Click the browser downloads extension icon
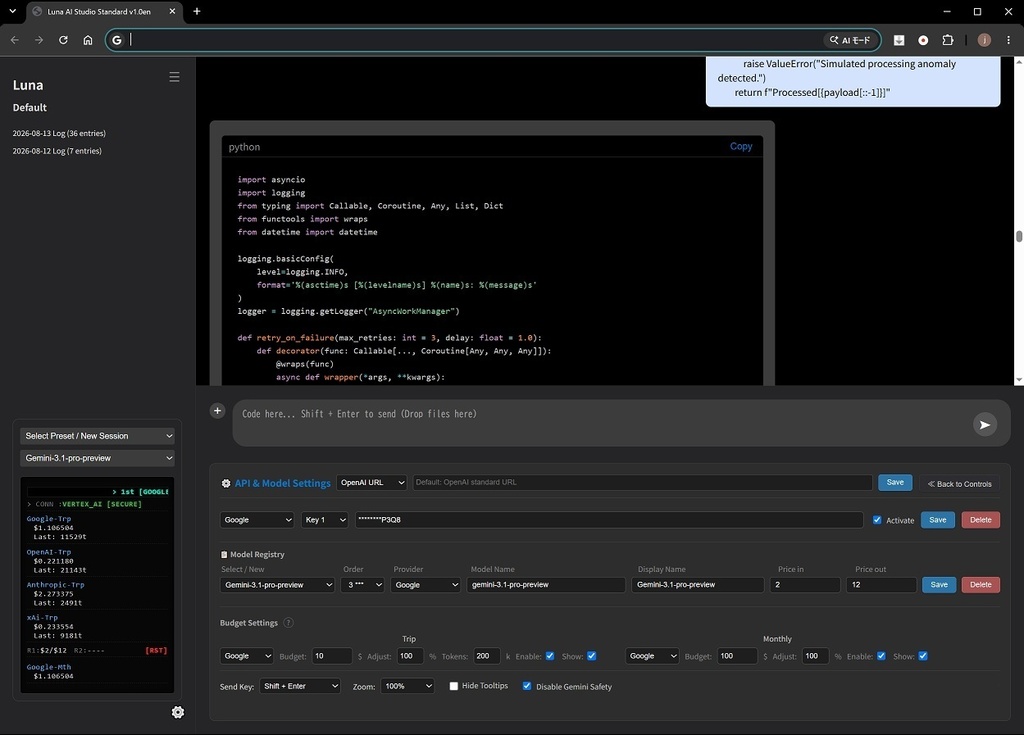 click(x=899, y=40)
